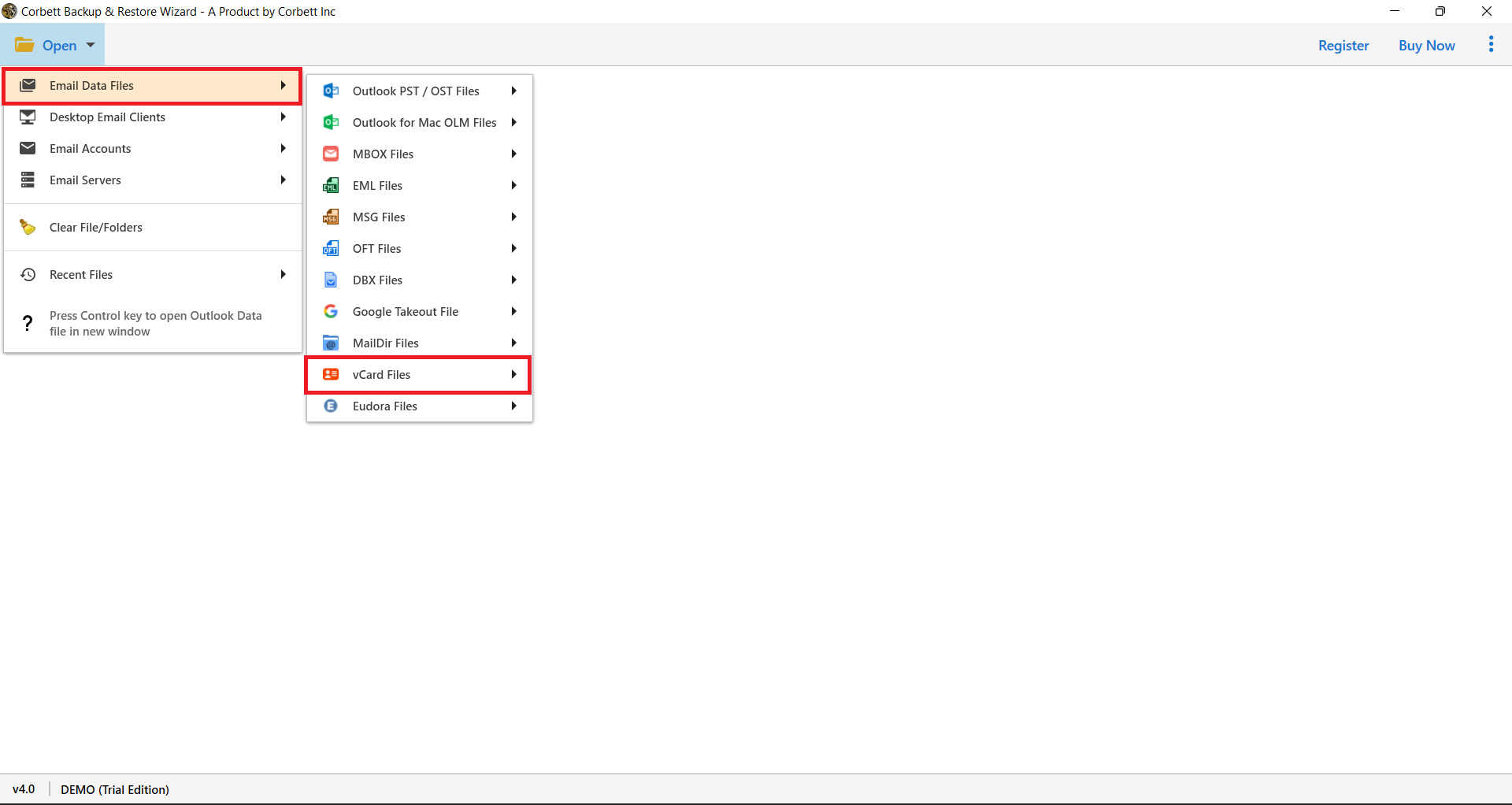Click the Corbett app logo in title bar
1512x805 pixels.
pyautogui.click(x=9, y=11)
